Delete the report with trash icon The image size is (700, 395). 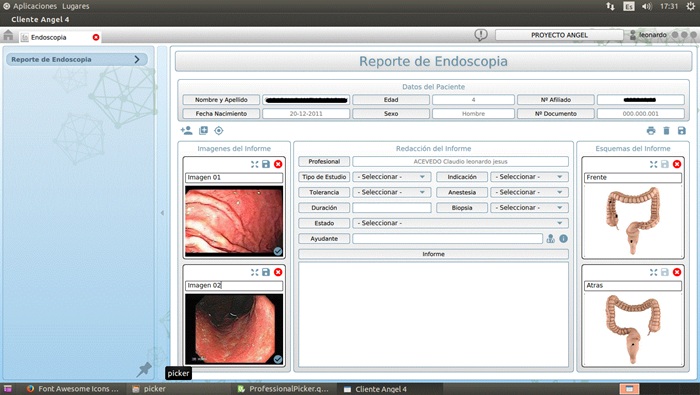pos(667,130)
